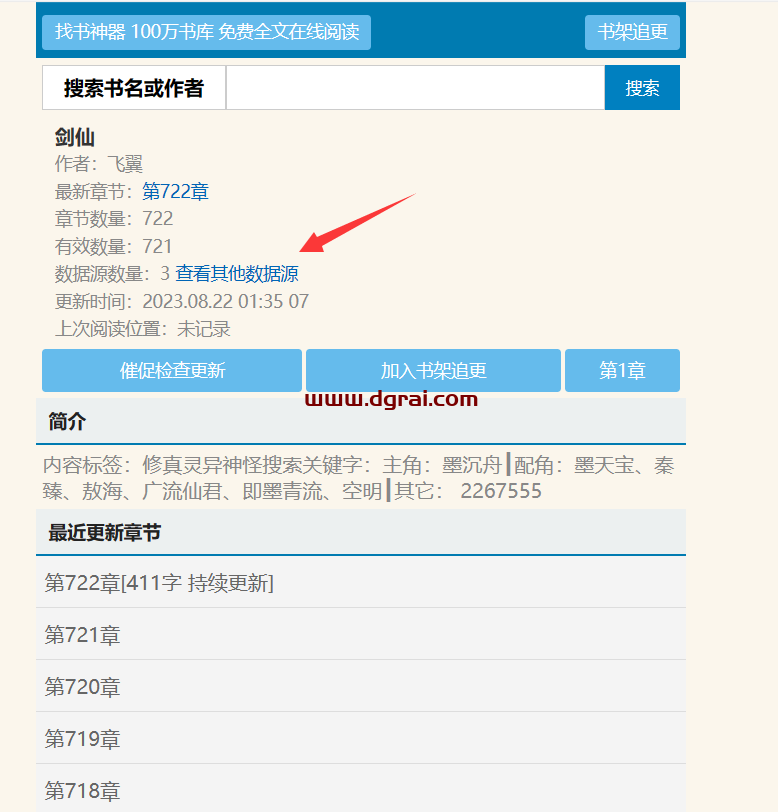Click the 催促检查更新 button
Screen dimensions: 778x812
172,370
